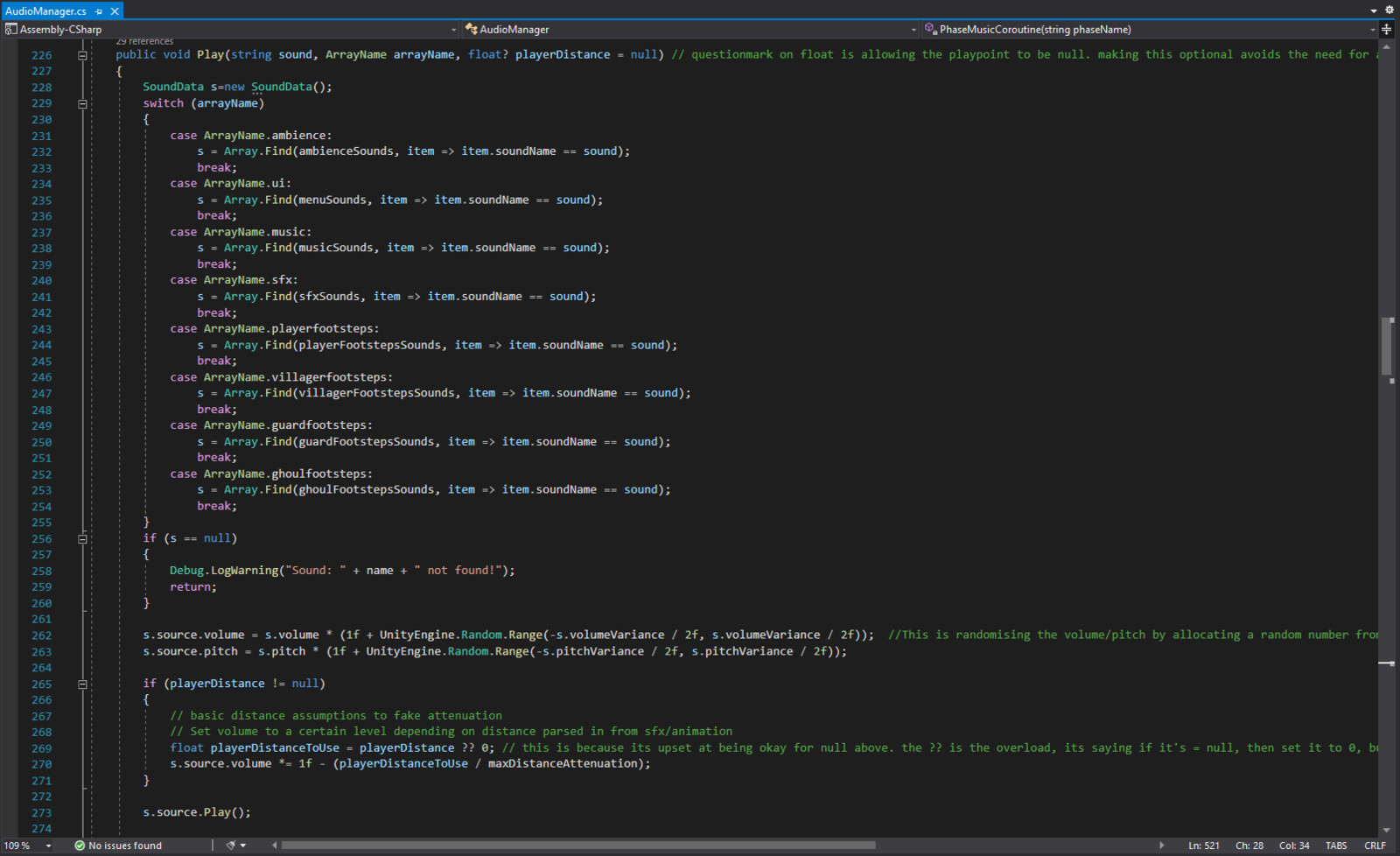Click the vertical scrollbar thumb
Image resolution: width=1400 pixels, height=856 pixels.
(x=1387, y=347)
